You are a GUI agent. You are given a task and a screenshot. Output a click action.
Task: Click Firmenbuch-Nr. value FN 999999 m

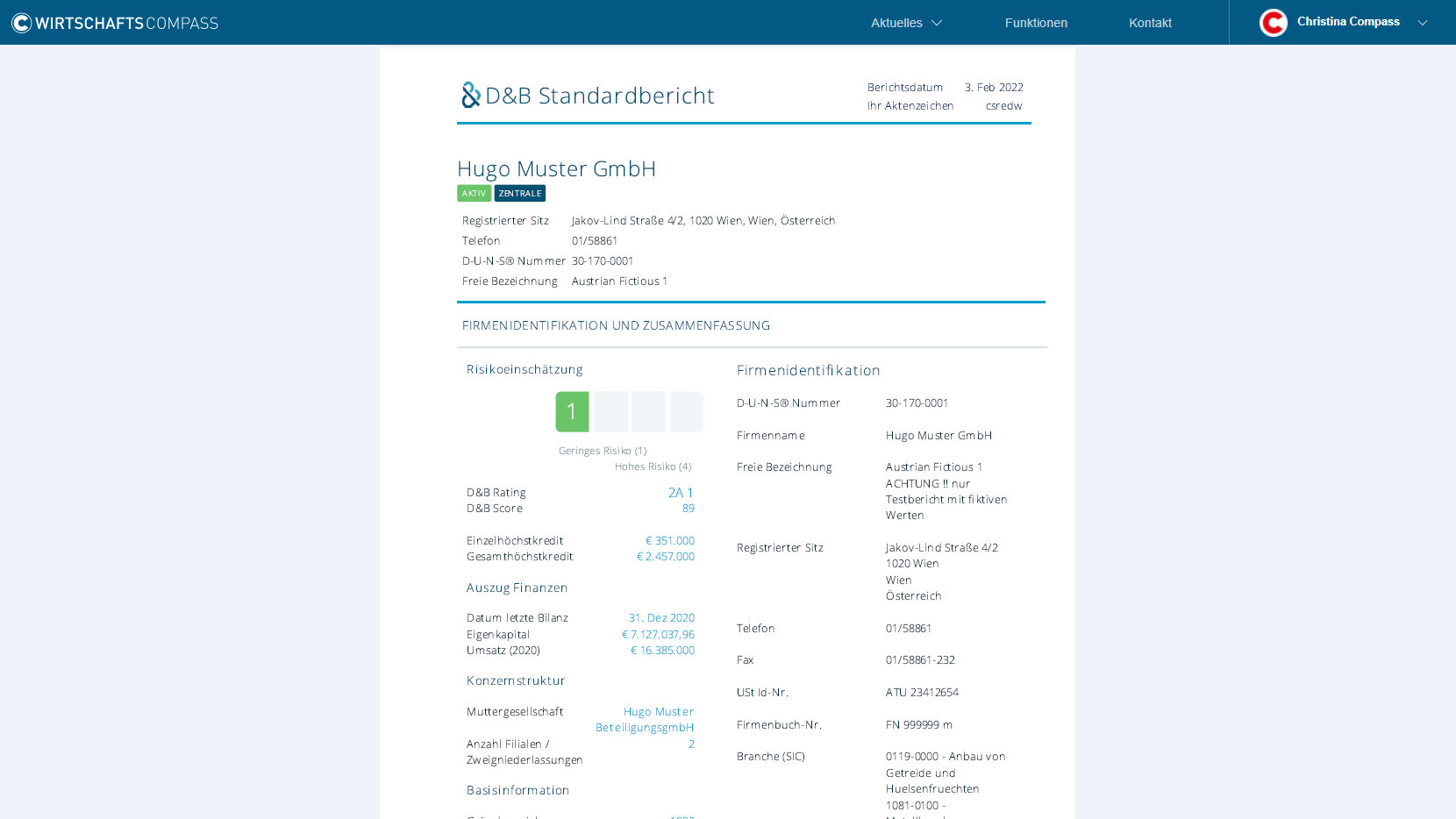pos(919,725)
